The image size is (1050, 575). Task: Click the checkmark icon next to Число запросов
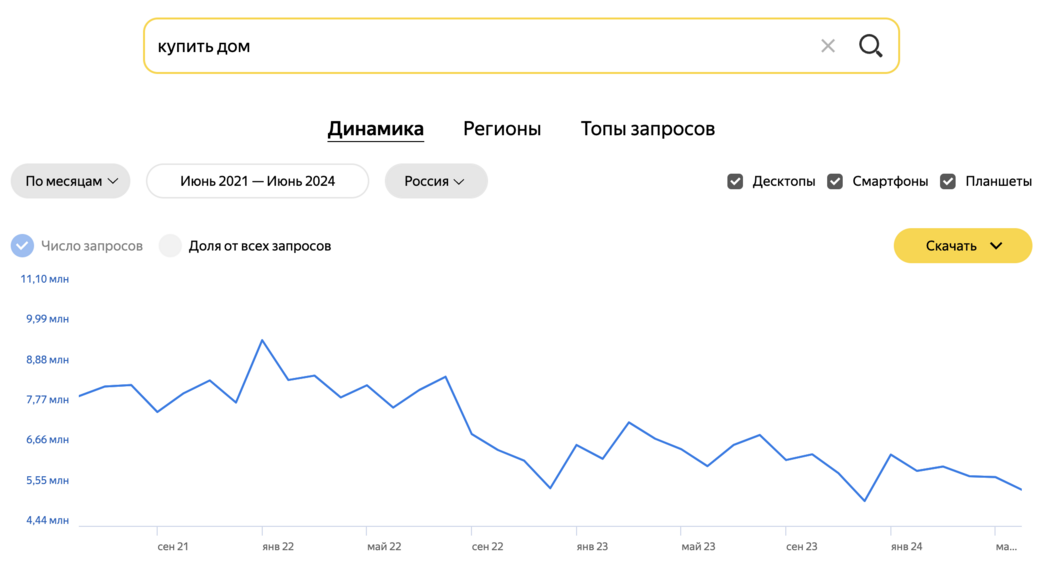point(22,246)
